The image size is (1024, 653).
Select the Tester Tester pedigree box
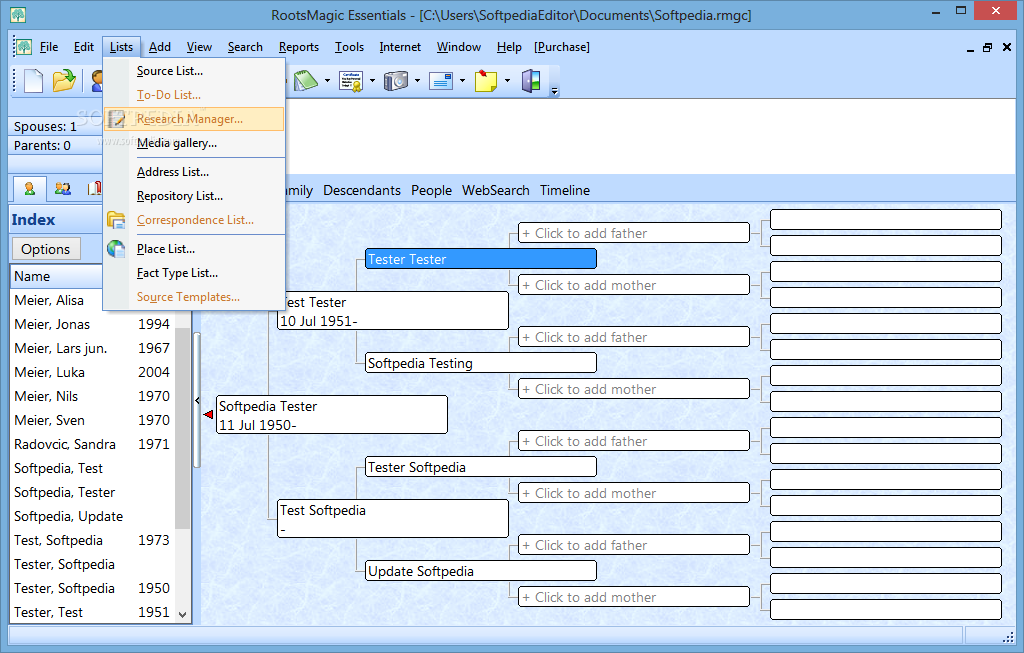pos(481,259)
